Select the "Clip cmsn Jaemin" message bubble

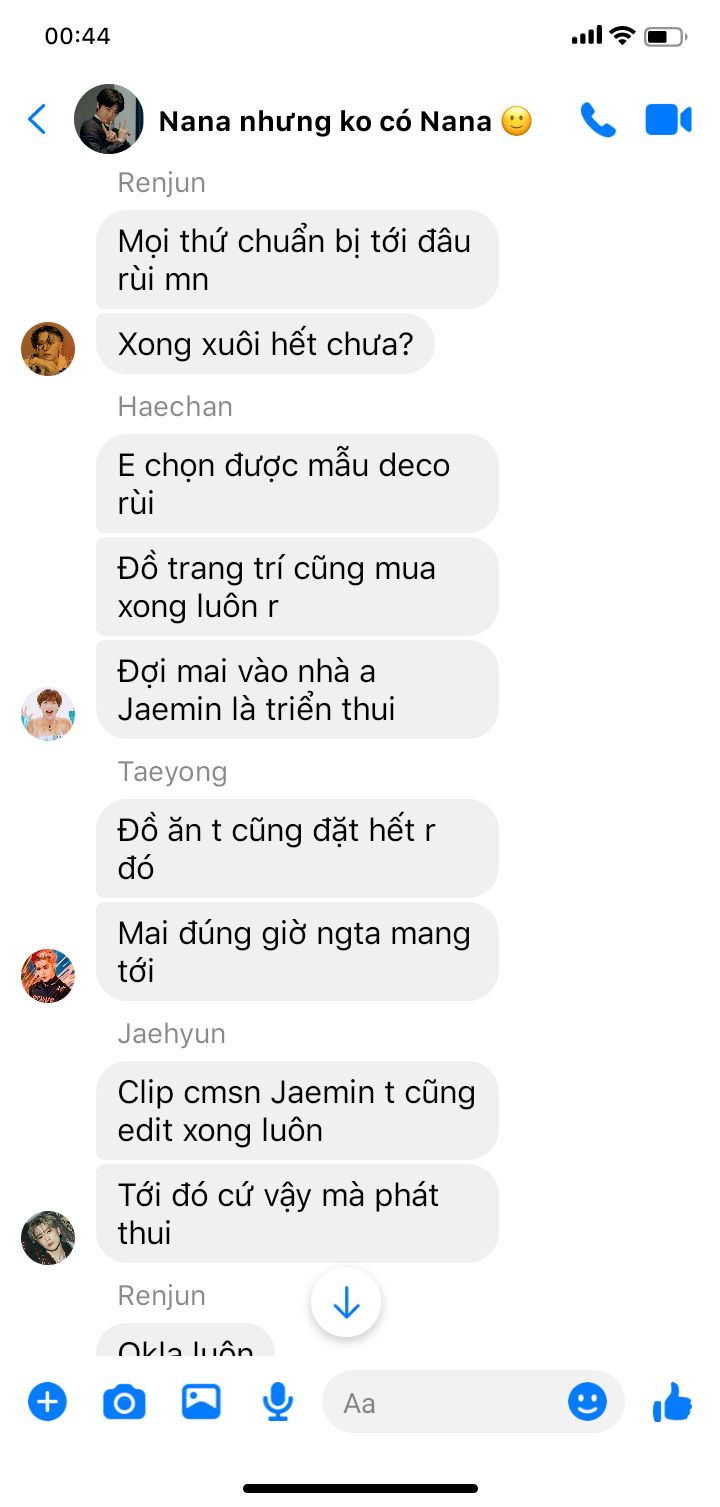pyautogui.click(x=297, y=1111)
